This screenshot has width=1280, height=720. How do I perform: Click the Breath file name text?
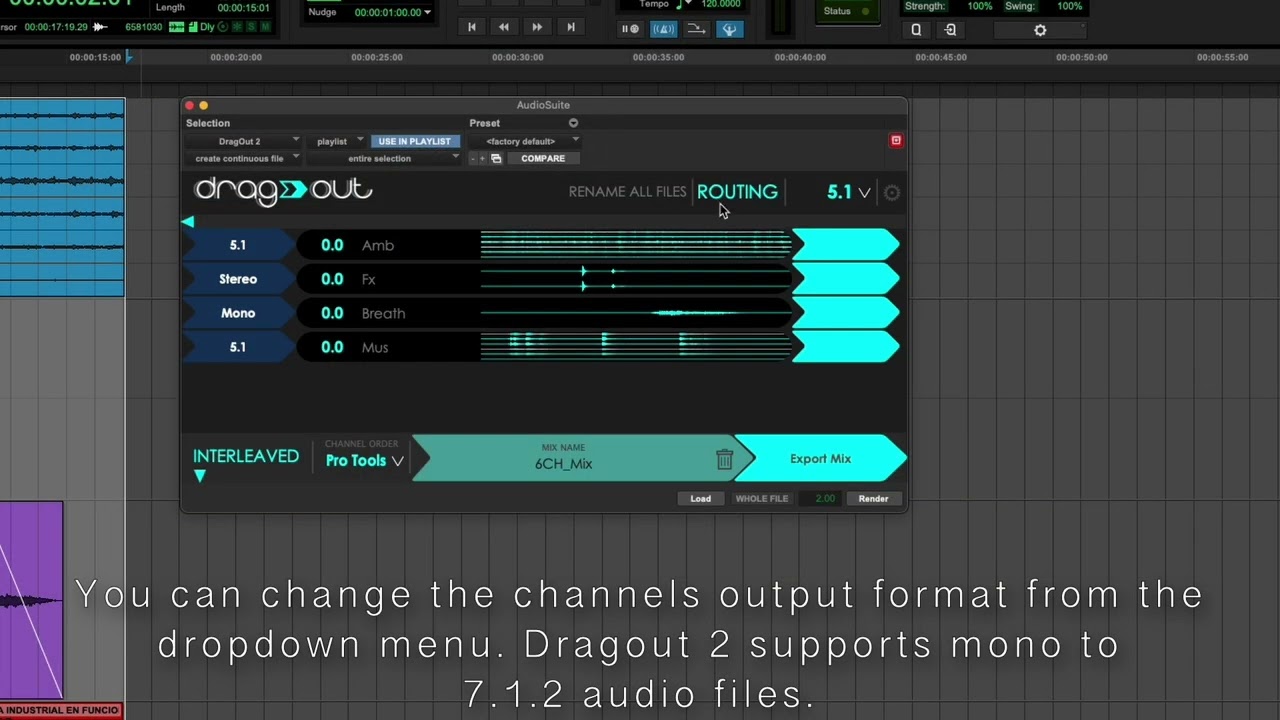[x=383, y=313]
